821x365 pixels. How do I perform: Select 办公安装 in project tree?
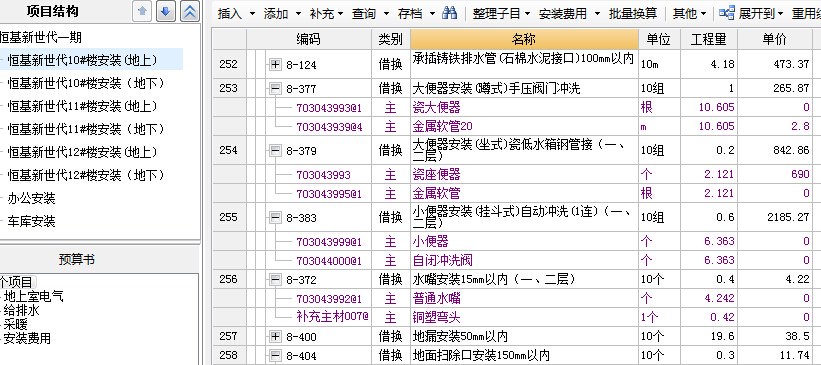coord(31,198)
